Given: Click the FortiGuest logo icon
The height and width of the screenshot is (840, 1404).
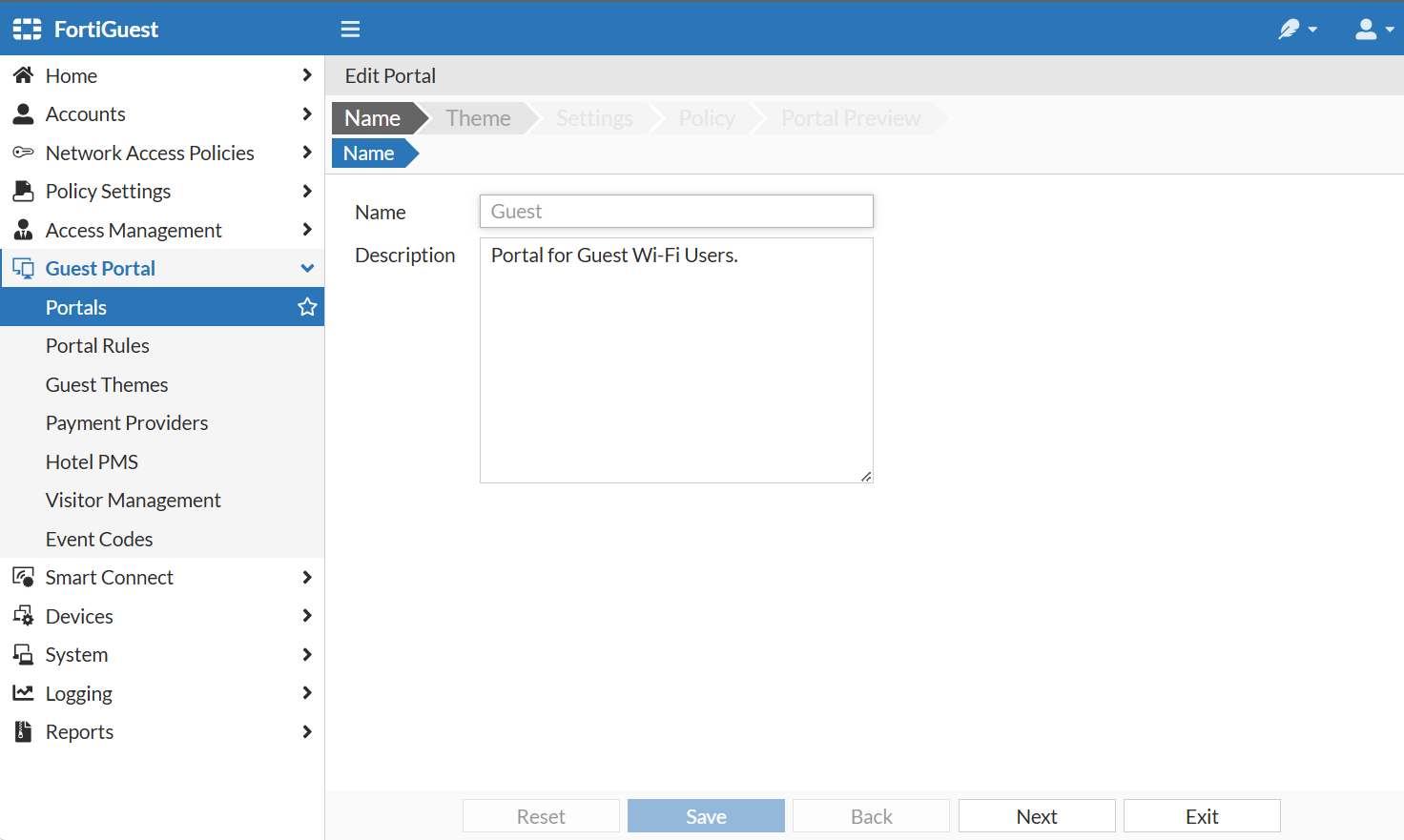Looking at the screenshot, I should tap(26, 28).
